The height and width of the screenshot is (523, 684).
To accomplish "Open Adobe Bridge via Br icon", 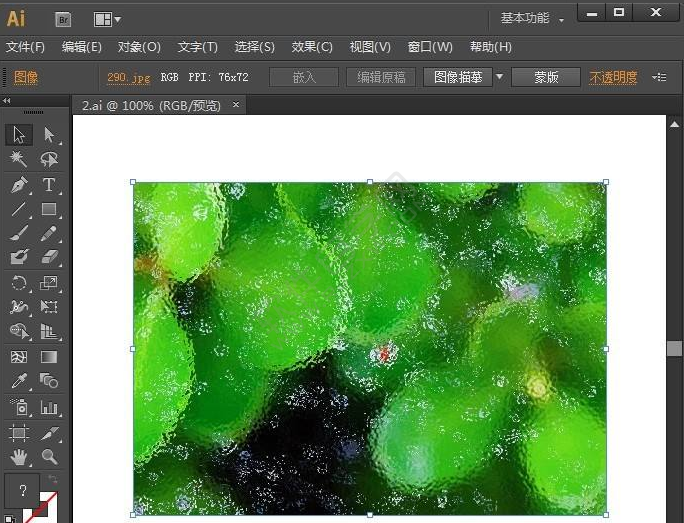I will (63, 19).
